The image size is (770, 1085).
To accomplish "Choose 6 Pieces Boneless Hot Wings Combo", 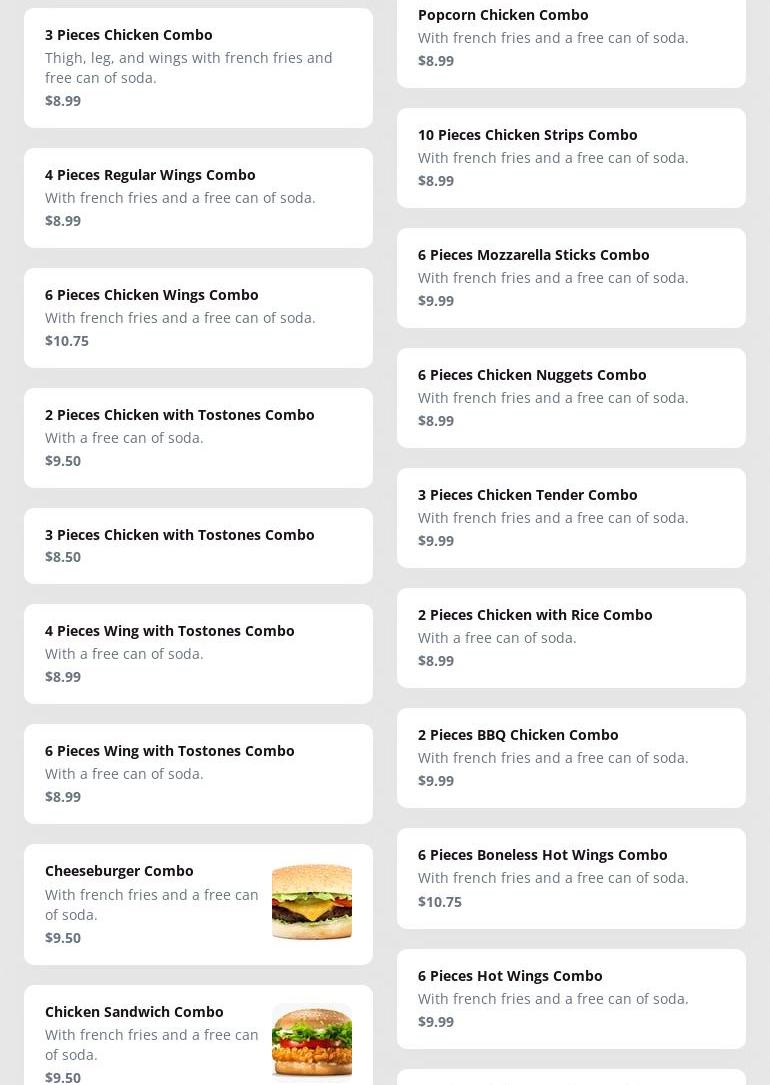I will (x=542, y=855).
